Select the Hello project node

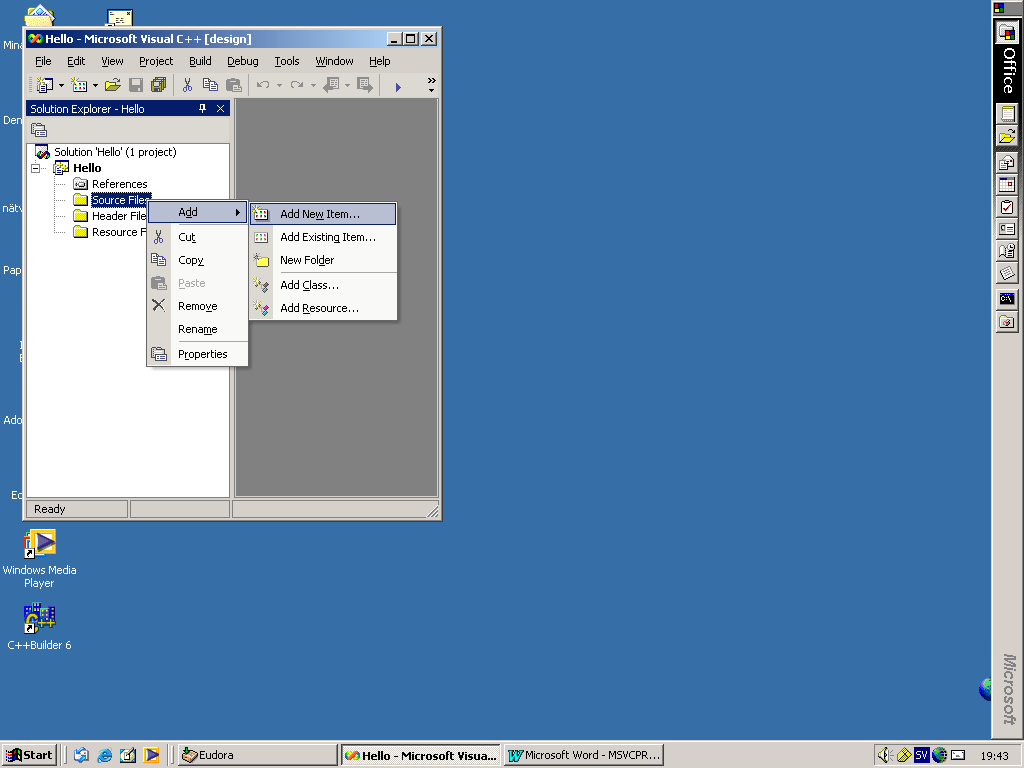tap(88, 168)
